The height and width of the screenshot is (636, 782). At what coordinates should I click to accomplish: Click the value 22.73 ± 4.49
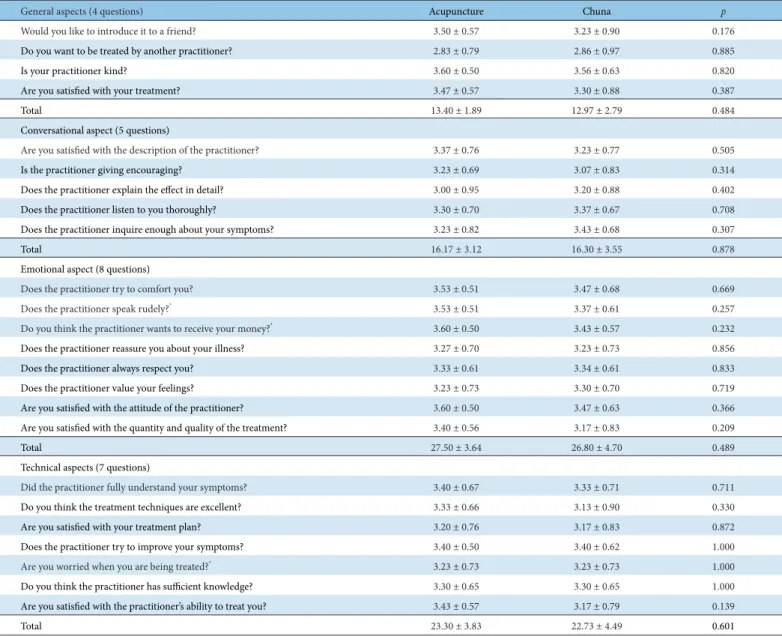596,626
